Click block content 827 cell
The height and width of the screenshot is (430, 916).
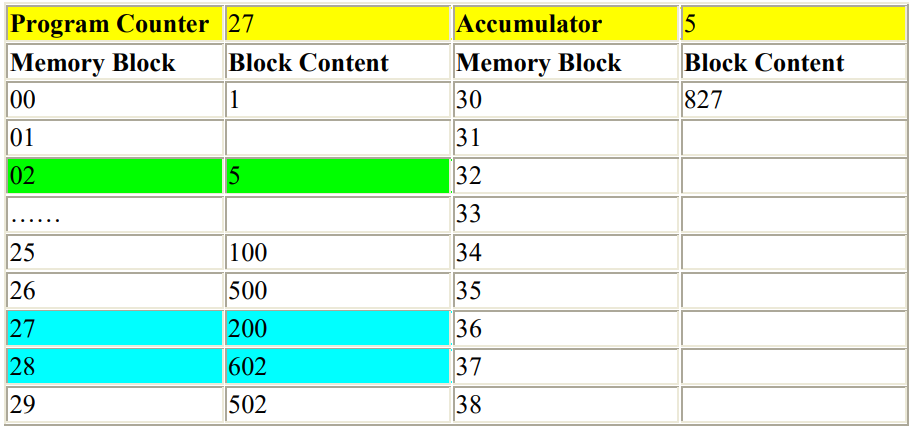[x=794, y=100]
